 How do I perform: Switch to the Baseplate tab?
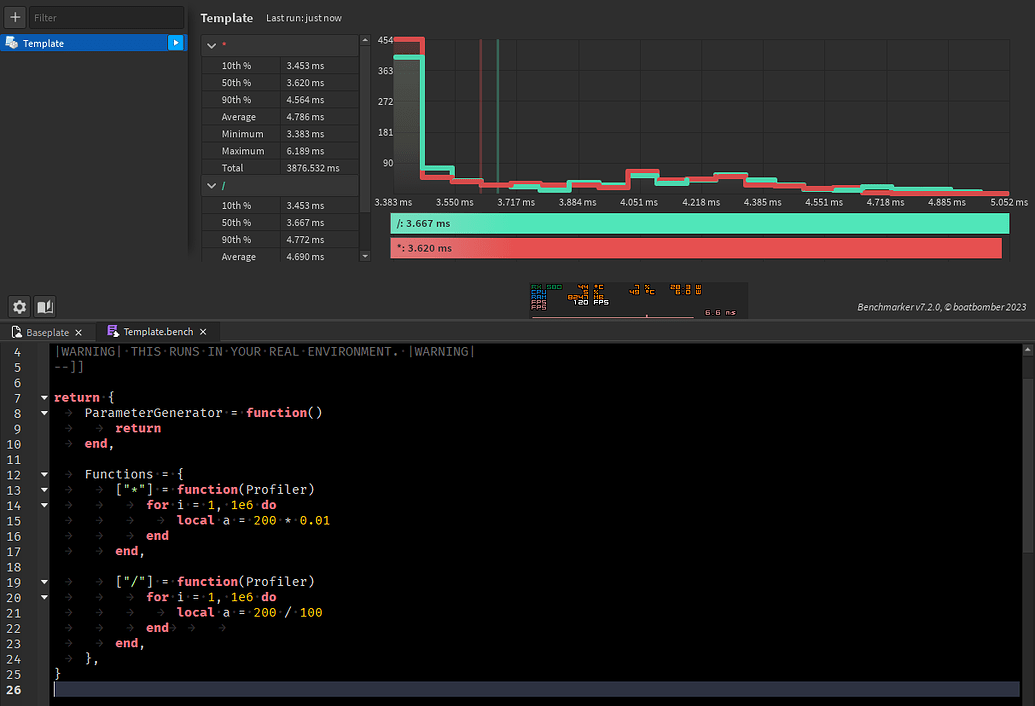(48, 331)
